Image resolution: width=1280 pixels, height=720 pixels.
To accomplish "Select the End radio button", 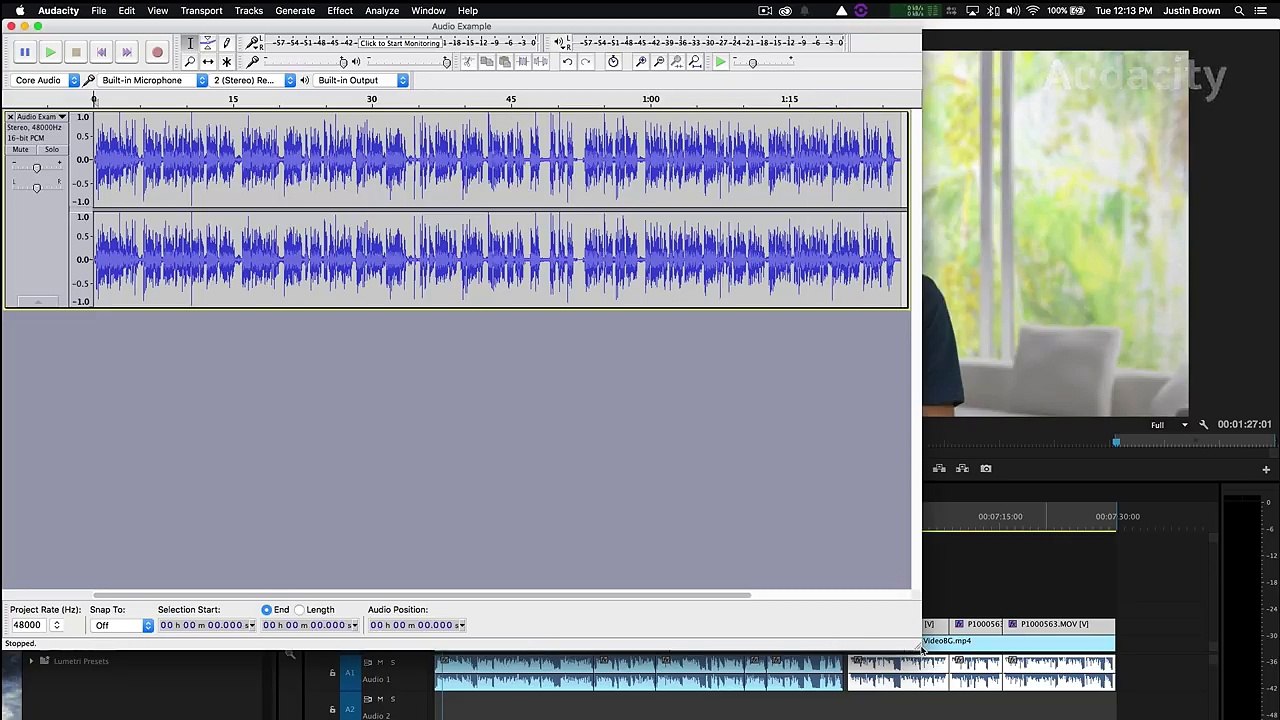I will click(266, 610).
